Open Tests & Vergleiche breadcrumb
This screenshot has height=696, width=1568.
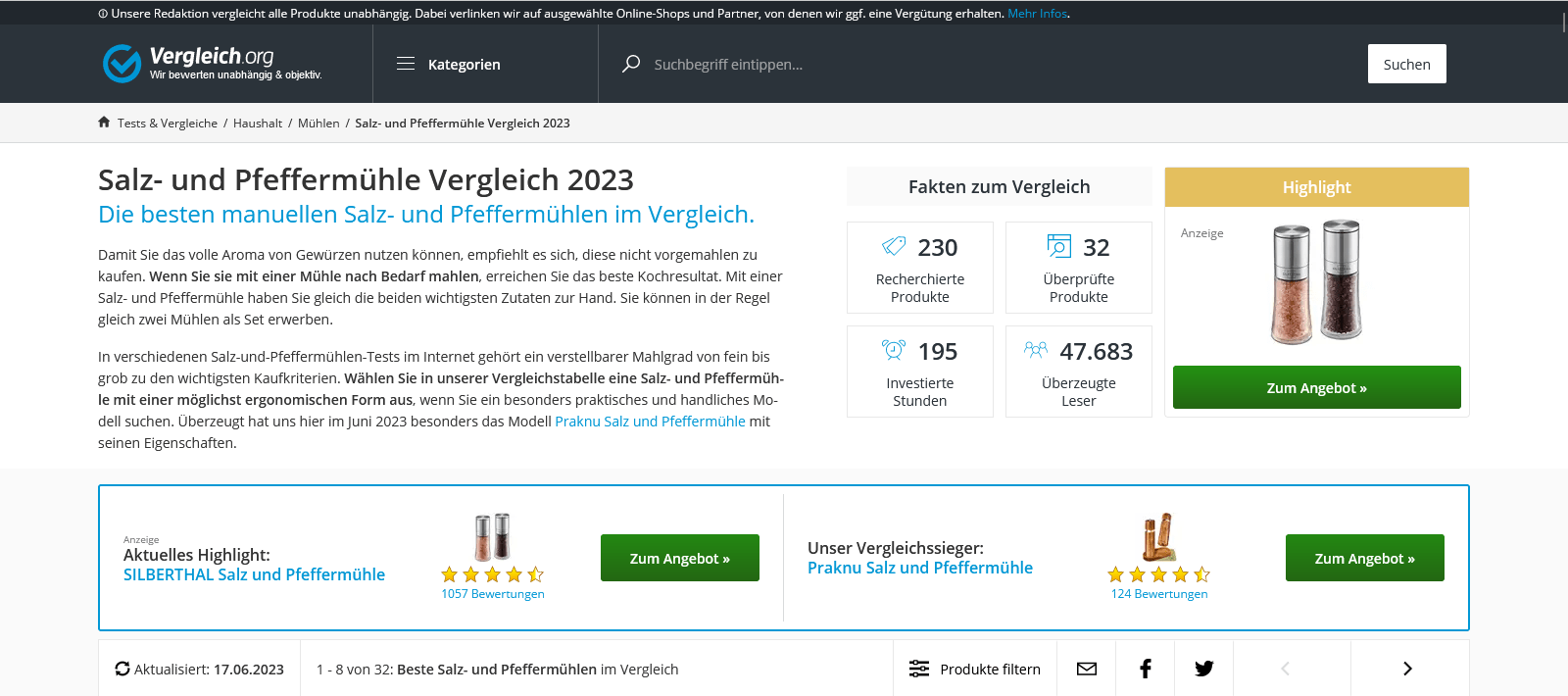(x=168, y=124)
